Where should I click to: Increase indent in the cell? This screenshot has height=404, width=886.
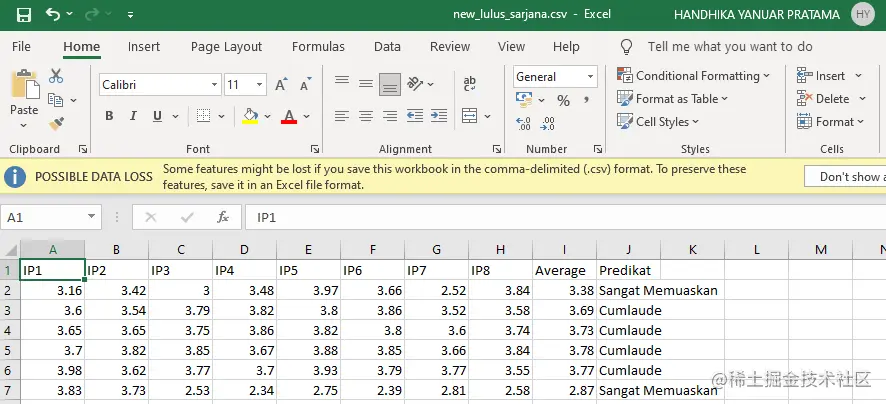pos(439,116)
